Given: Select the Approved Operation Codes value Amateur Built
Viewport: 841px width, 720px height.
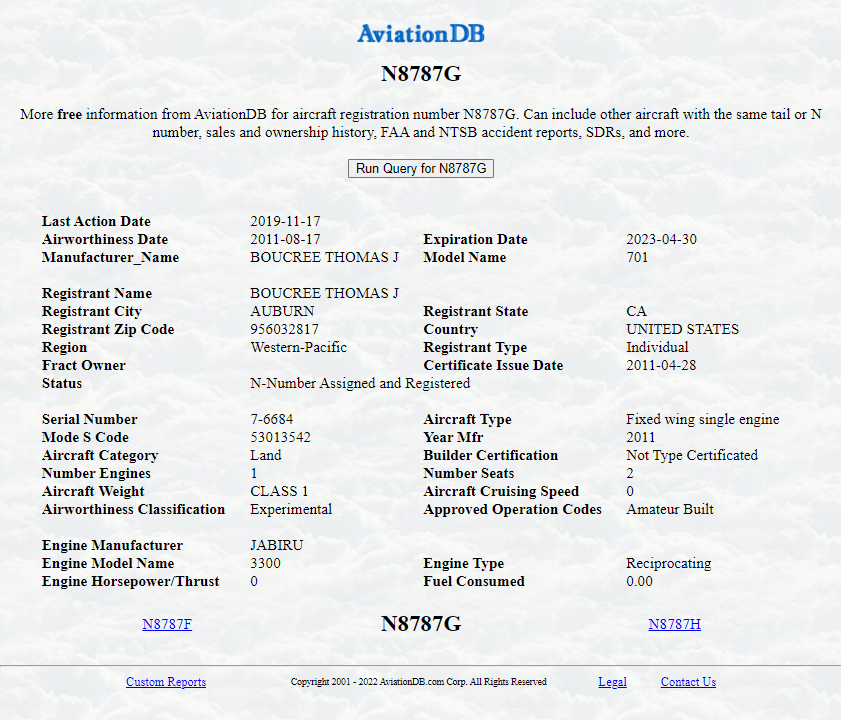Looking at the screenshot, I should (x=670, y=509).
